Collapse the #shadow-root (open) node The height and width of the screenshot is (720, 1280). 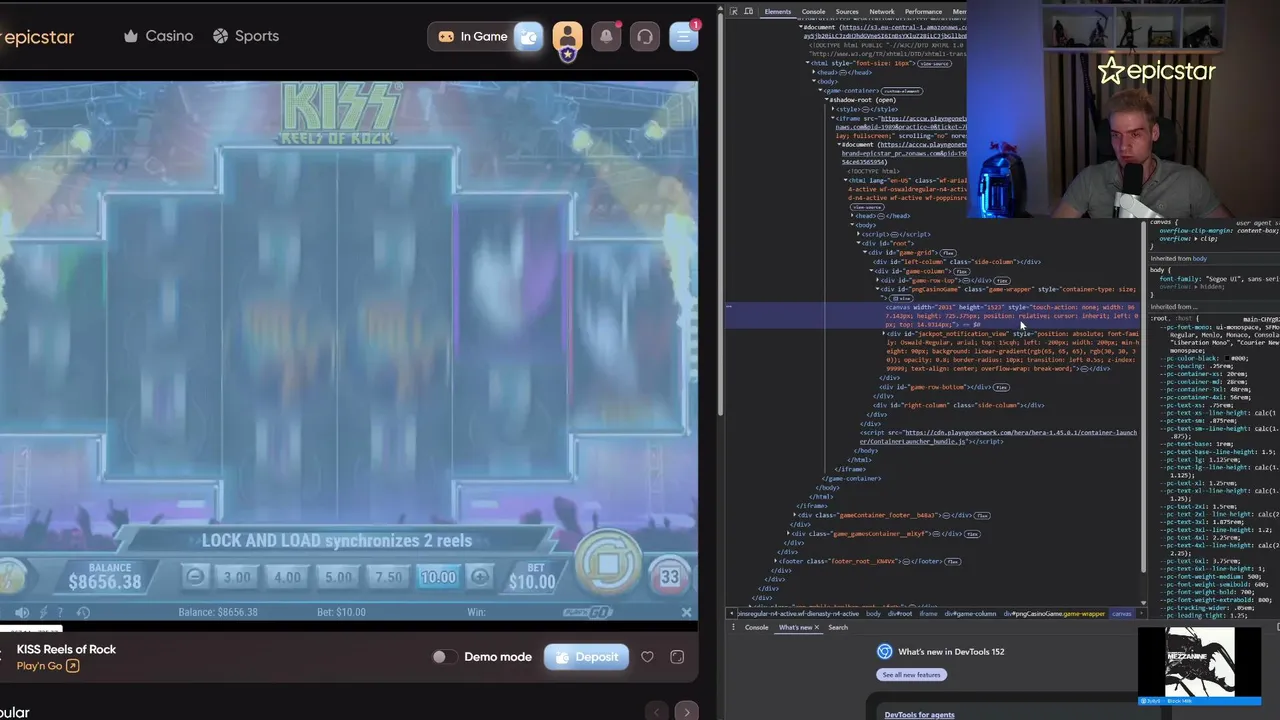[826, 100]
